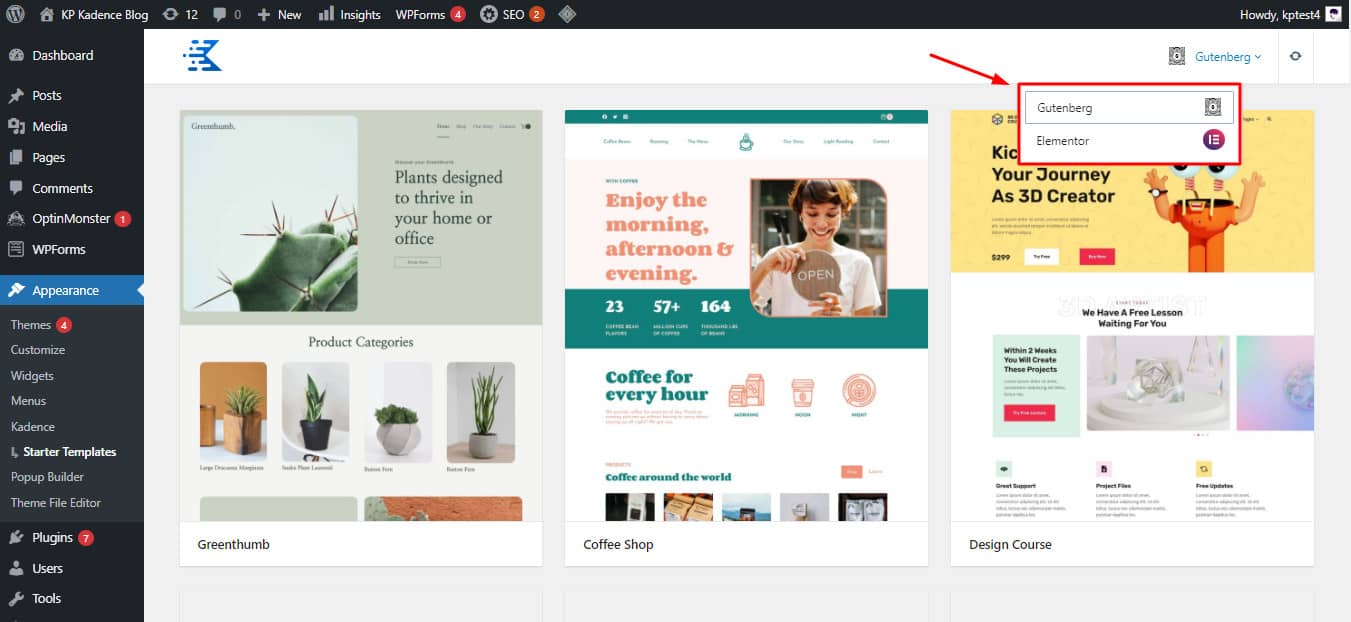
Task: Open Starter Templates submenu item
Action: pos(69,452)
